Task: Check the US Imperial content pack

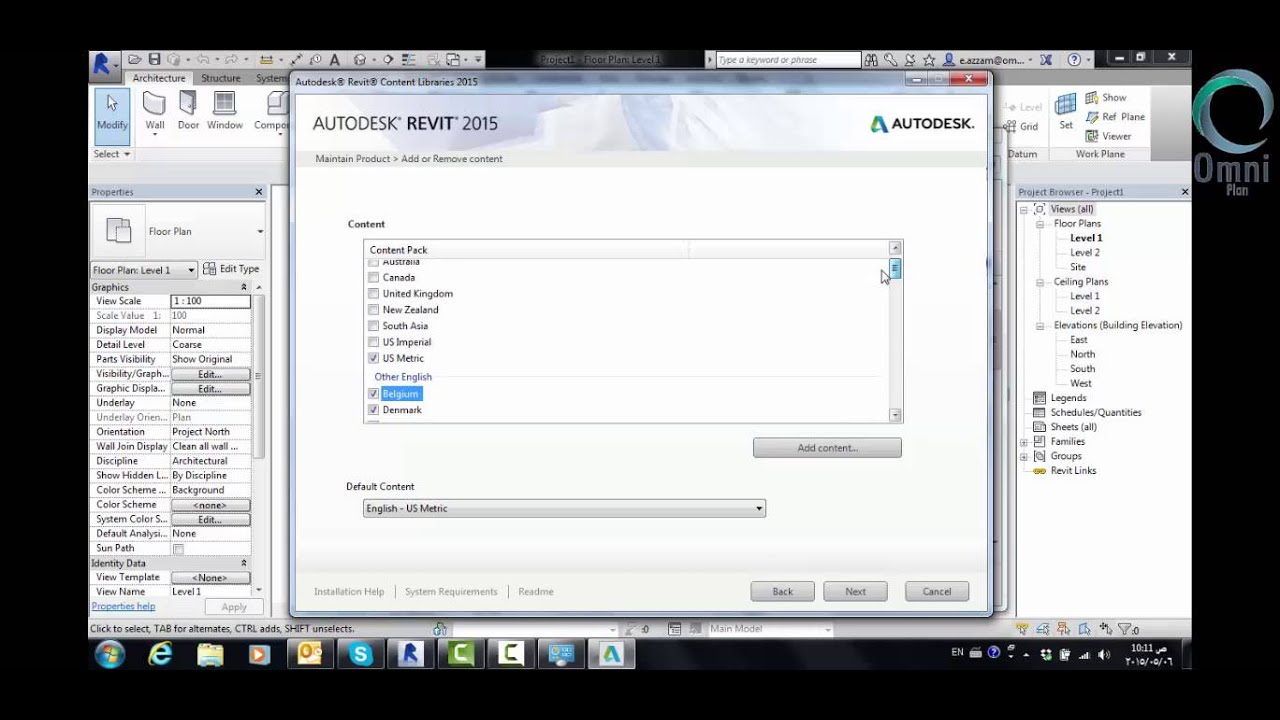Action: pos(374,341)
